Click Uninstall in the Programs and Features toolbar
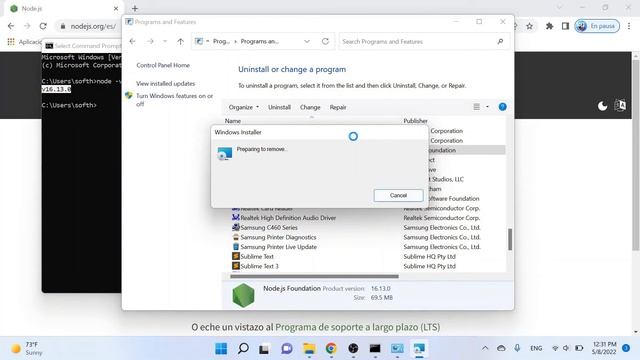 tap(279, 107)
